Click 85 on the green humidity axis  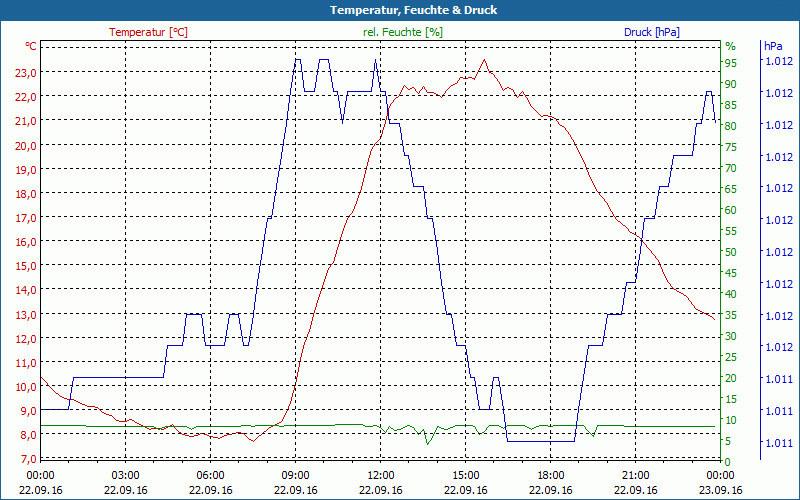pos(731,105)
